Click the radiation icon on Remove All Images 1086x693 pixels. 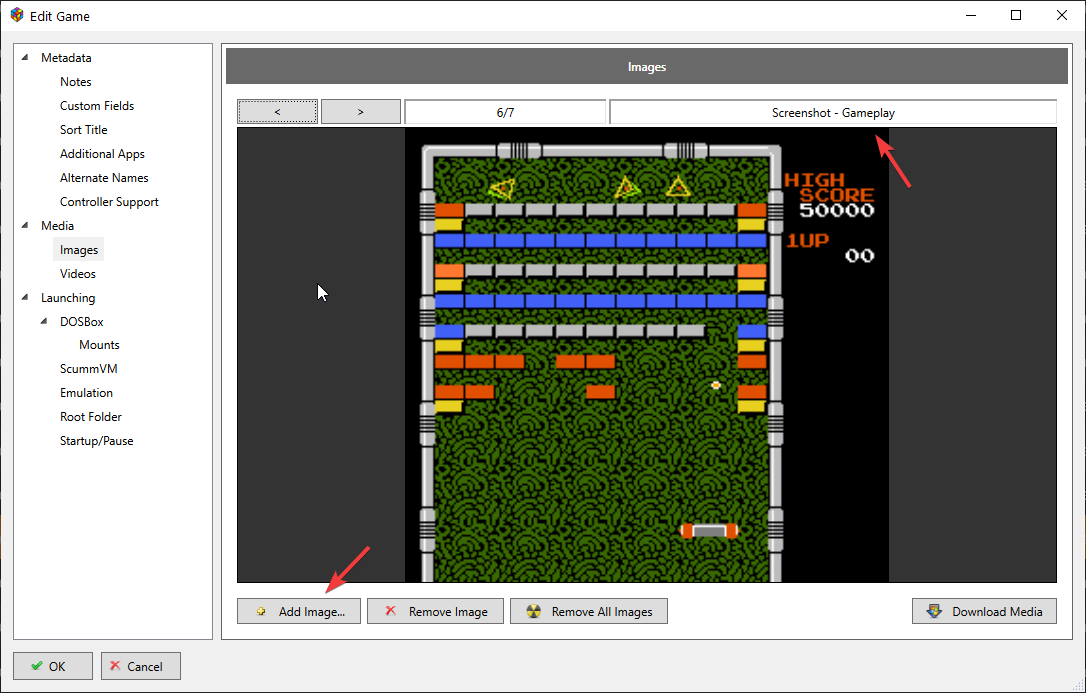[x=533, y=611]
